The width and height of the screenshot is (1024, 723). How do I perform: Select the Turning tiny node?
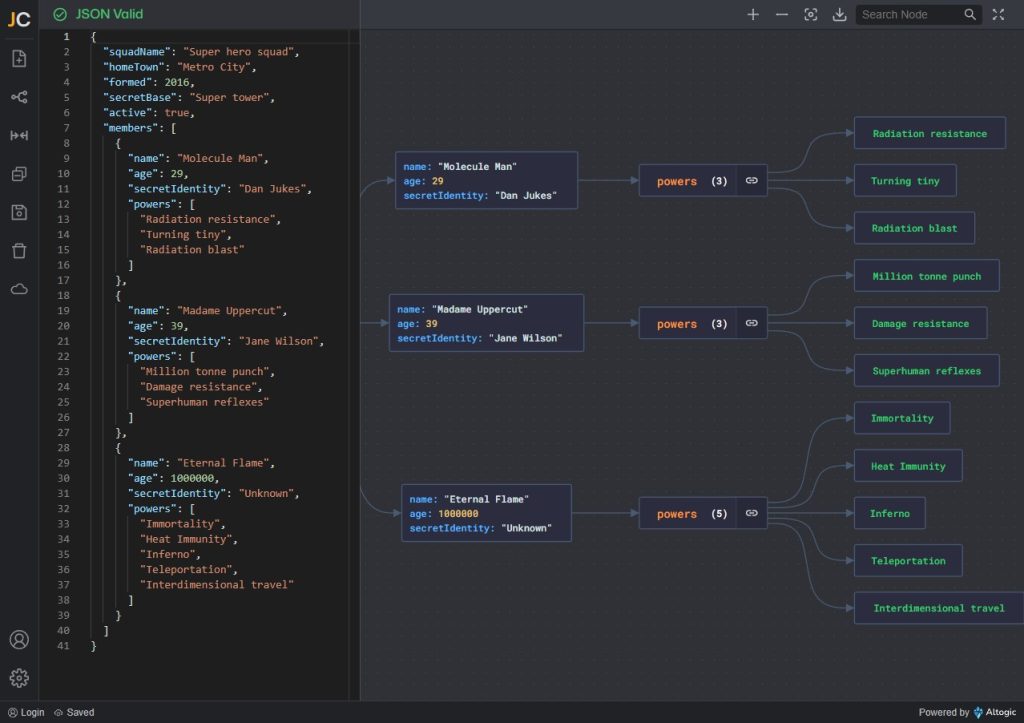click(905, 181)
